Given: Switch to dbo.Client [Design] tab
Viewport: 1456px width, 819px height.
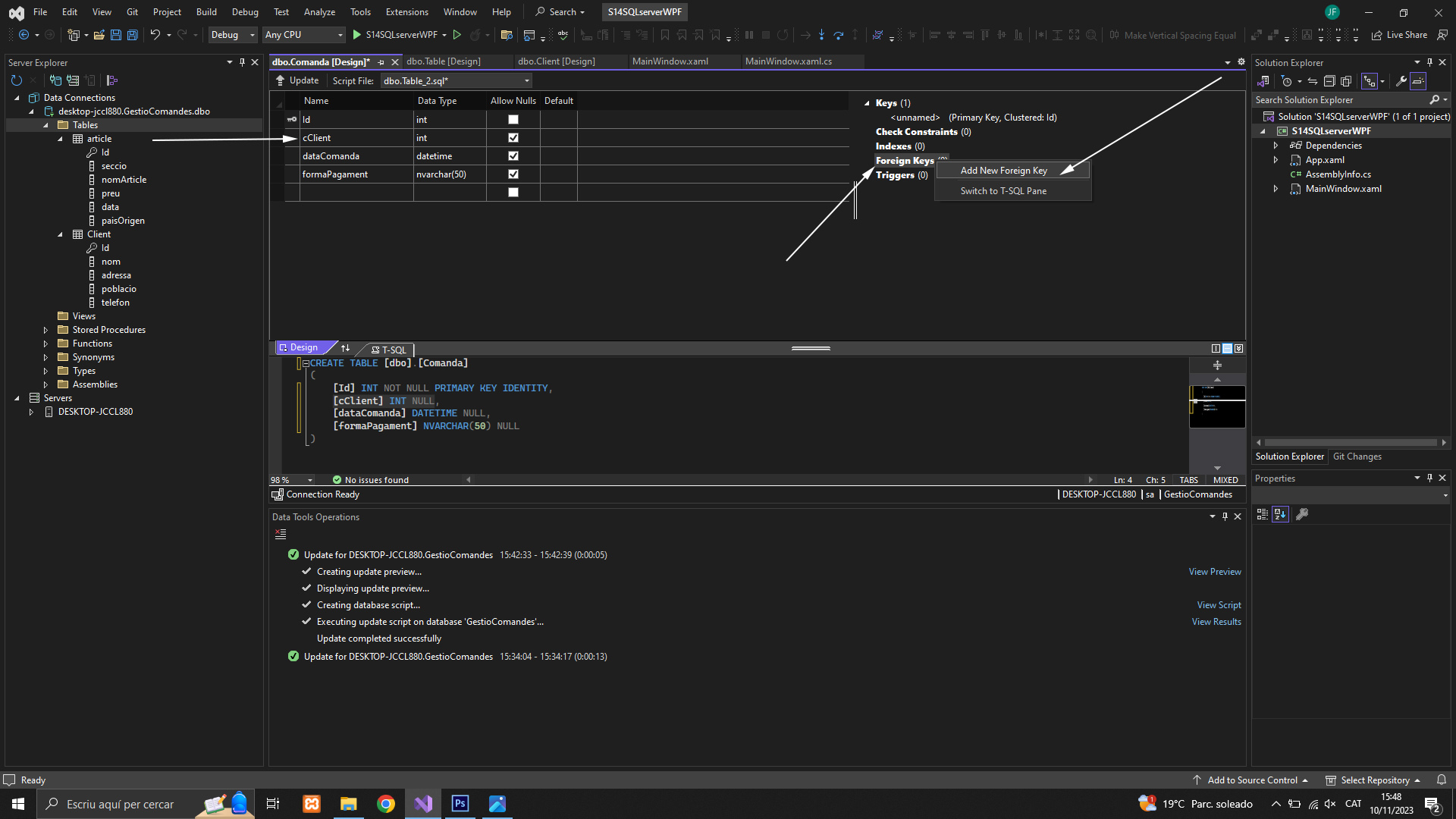Looking at the screenshot, I should 557,61.
